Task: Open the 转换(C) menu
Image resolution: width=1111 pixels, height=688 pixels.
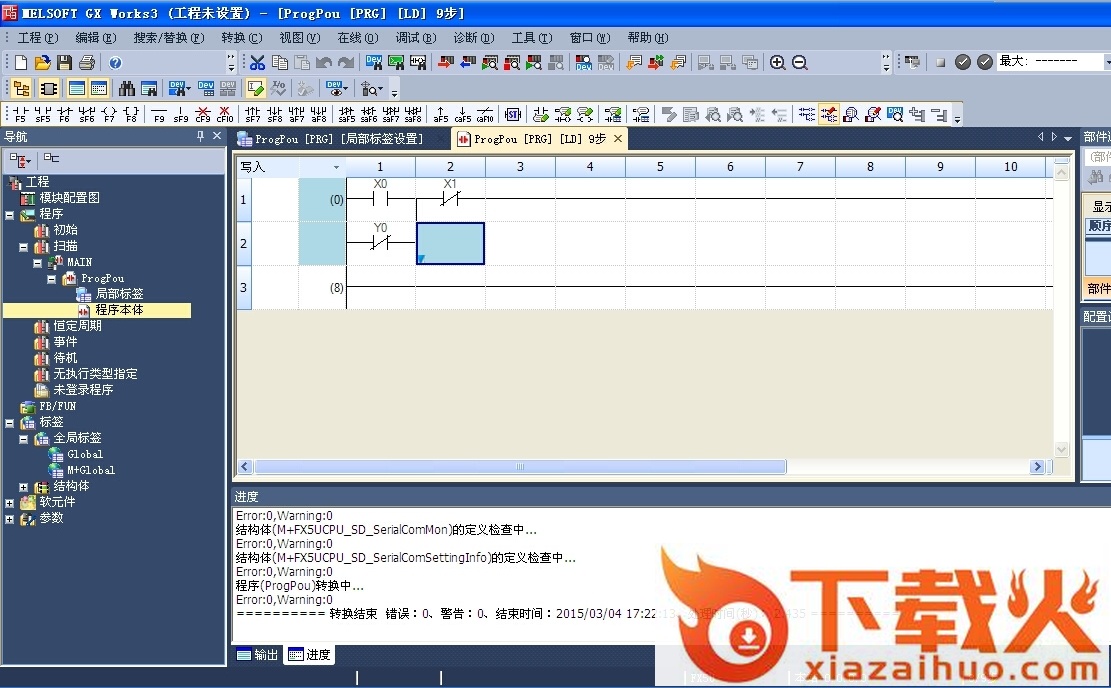Action: pyautogui.click(x=240, y=37)
